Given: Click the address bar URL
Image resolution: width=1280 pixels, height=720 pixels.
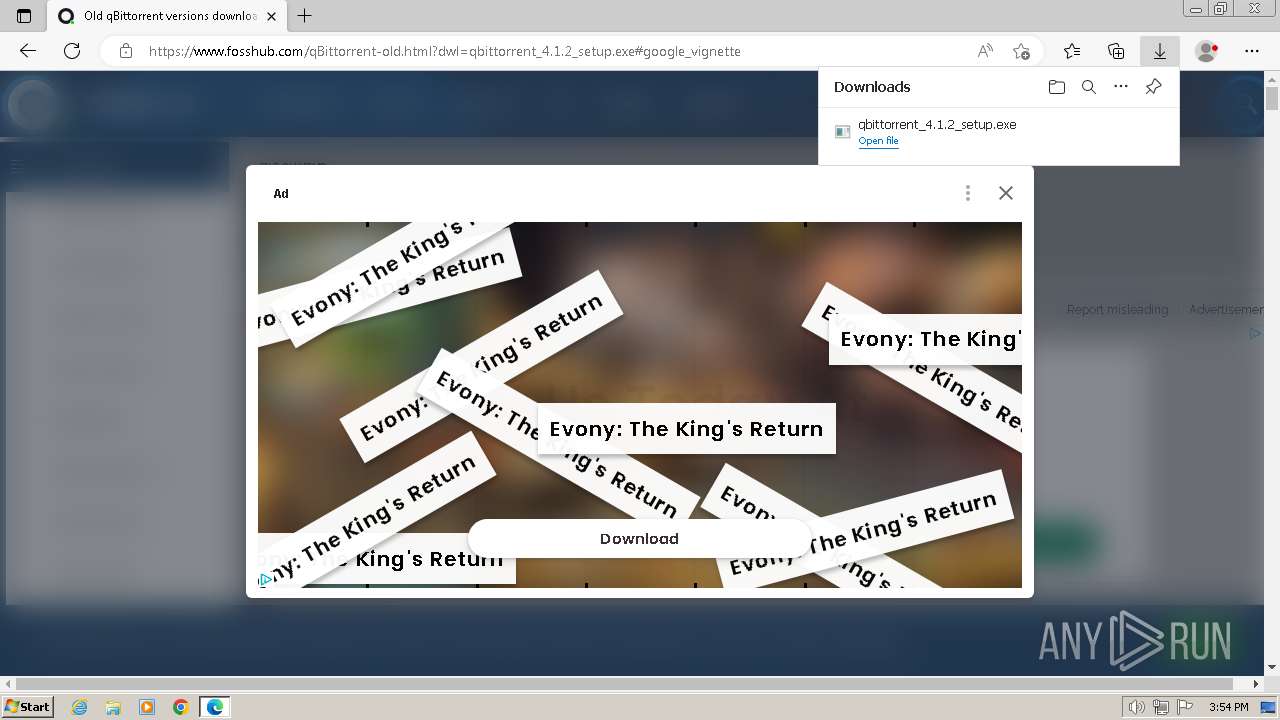Looking at the screenshot, I should [445, 51].
